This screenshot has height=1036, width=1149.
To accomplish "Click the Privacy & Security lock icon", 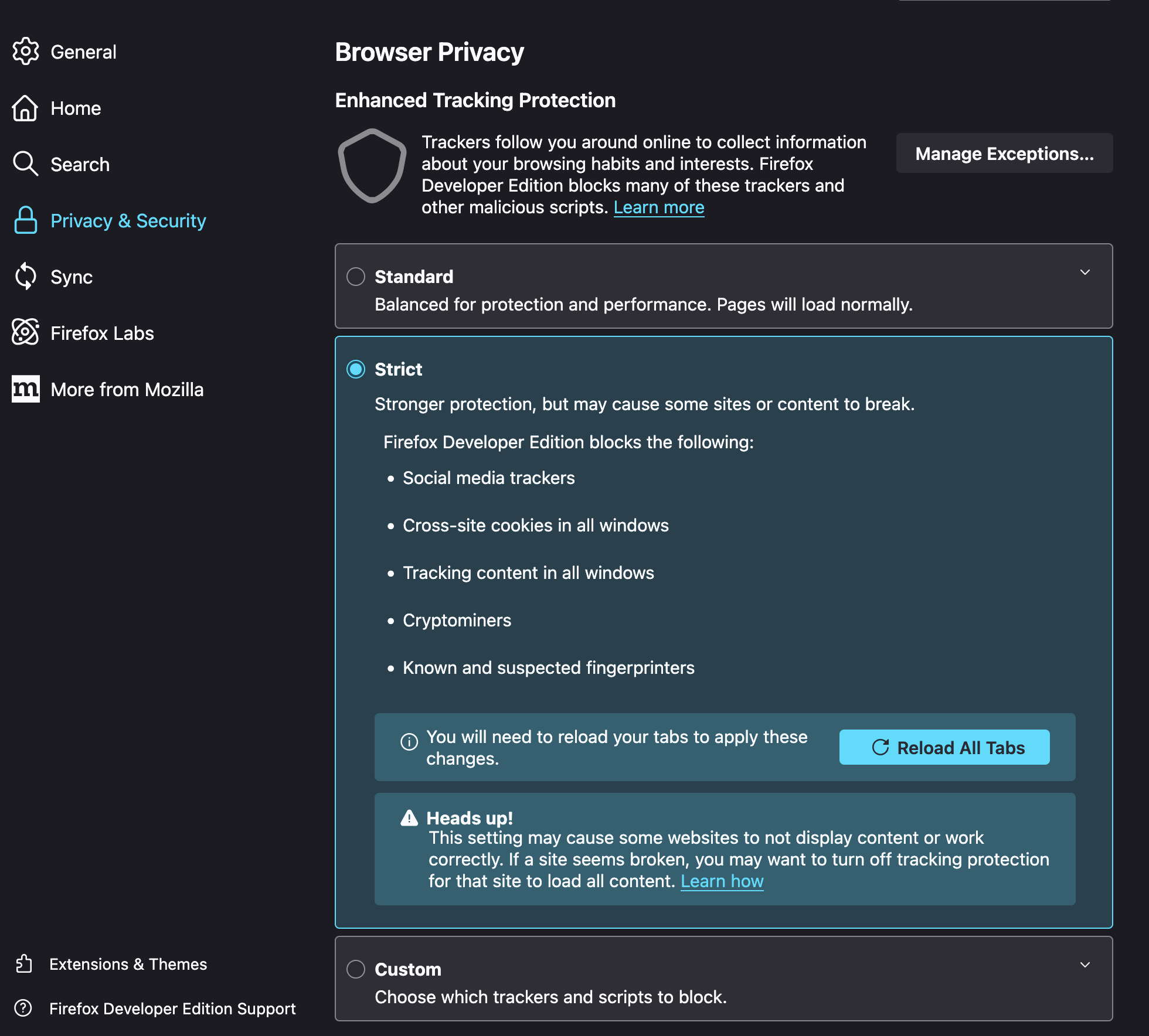I will coord(25,220).
